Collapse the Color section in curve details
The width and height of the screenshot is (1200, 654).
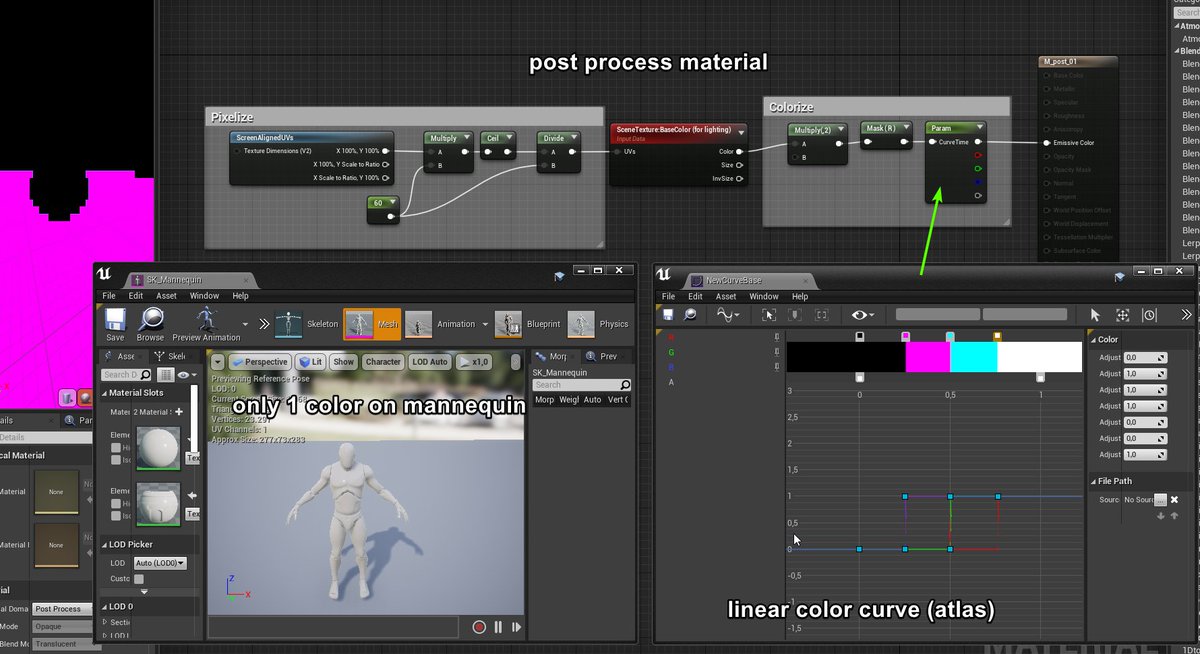point(1093,340)
